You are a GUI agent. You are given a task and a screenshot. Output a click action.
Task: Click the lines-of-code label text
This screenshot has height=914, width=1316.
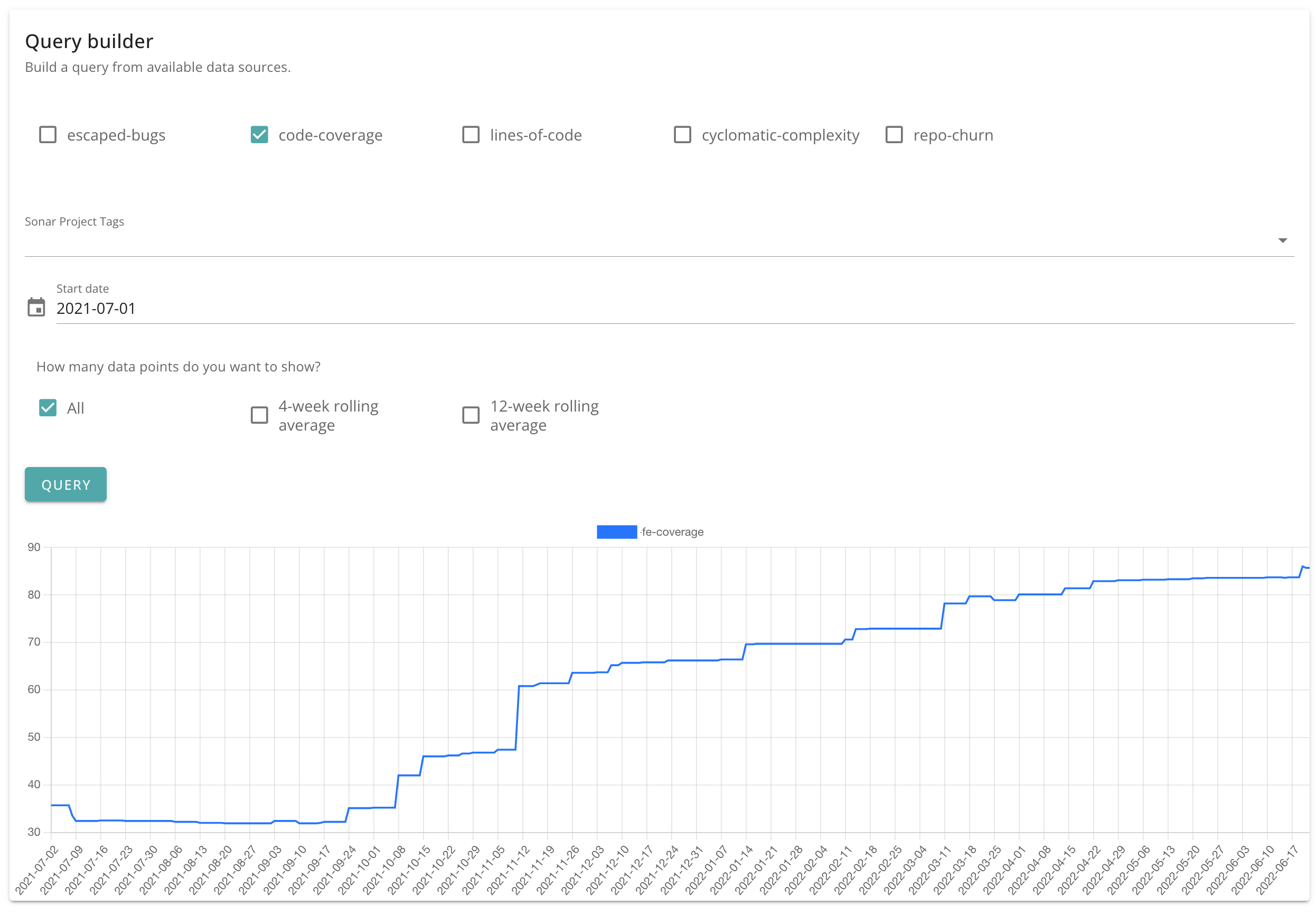(x=536, y=136)
